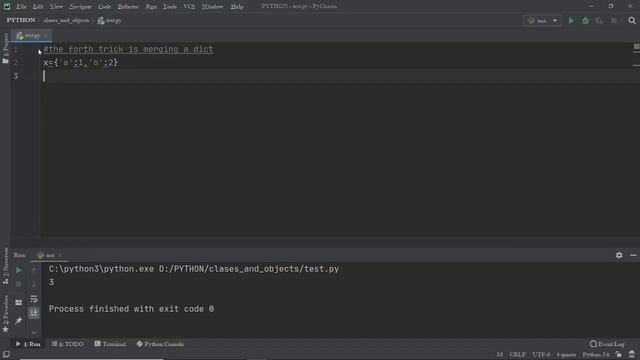Rerun test using Run panel play icon

point(19,270)
